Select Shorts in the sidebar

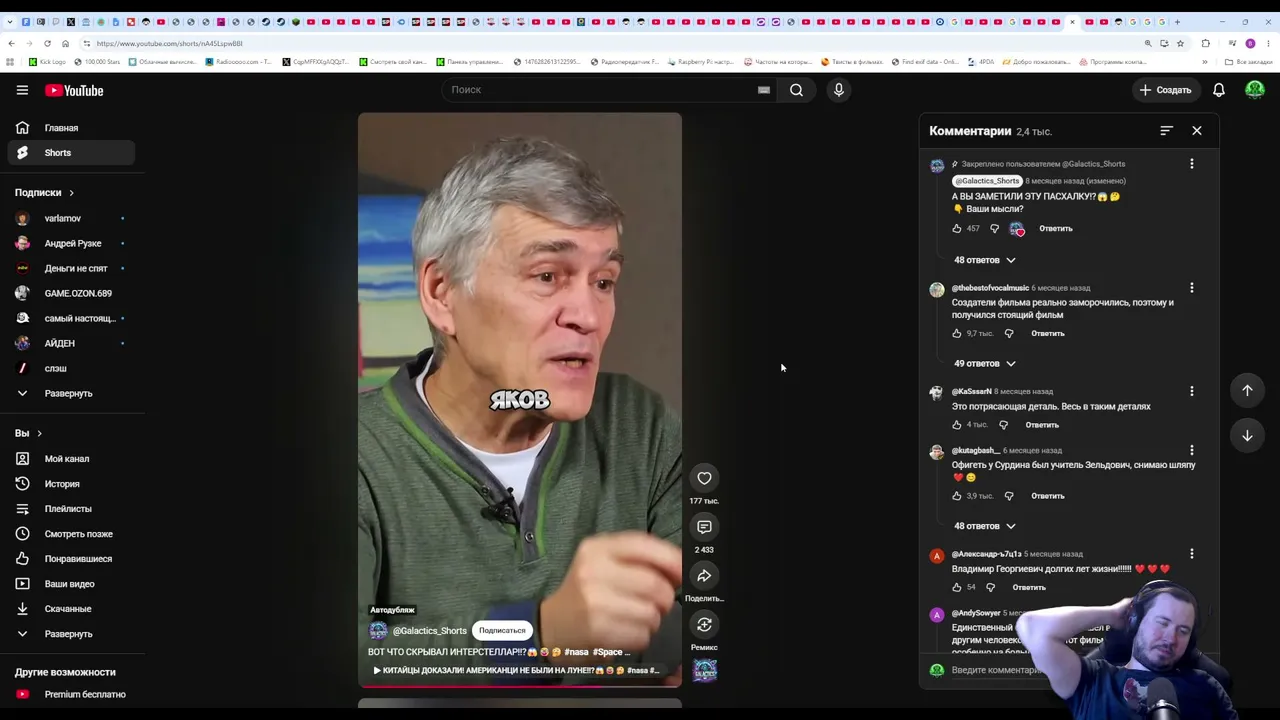click(x=70, y=153)
